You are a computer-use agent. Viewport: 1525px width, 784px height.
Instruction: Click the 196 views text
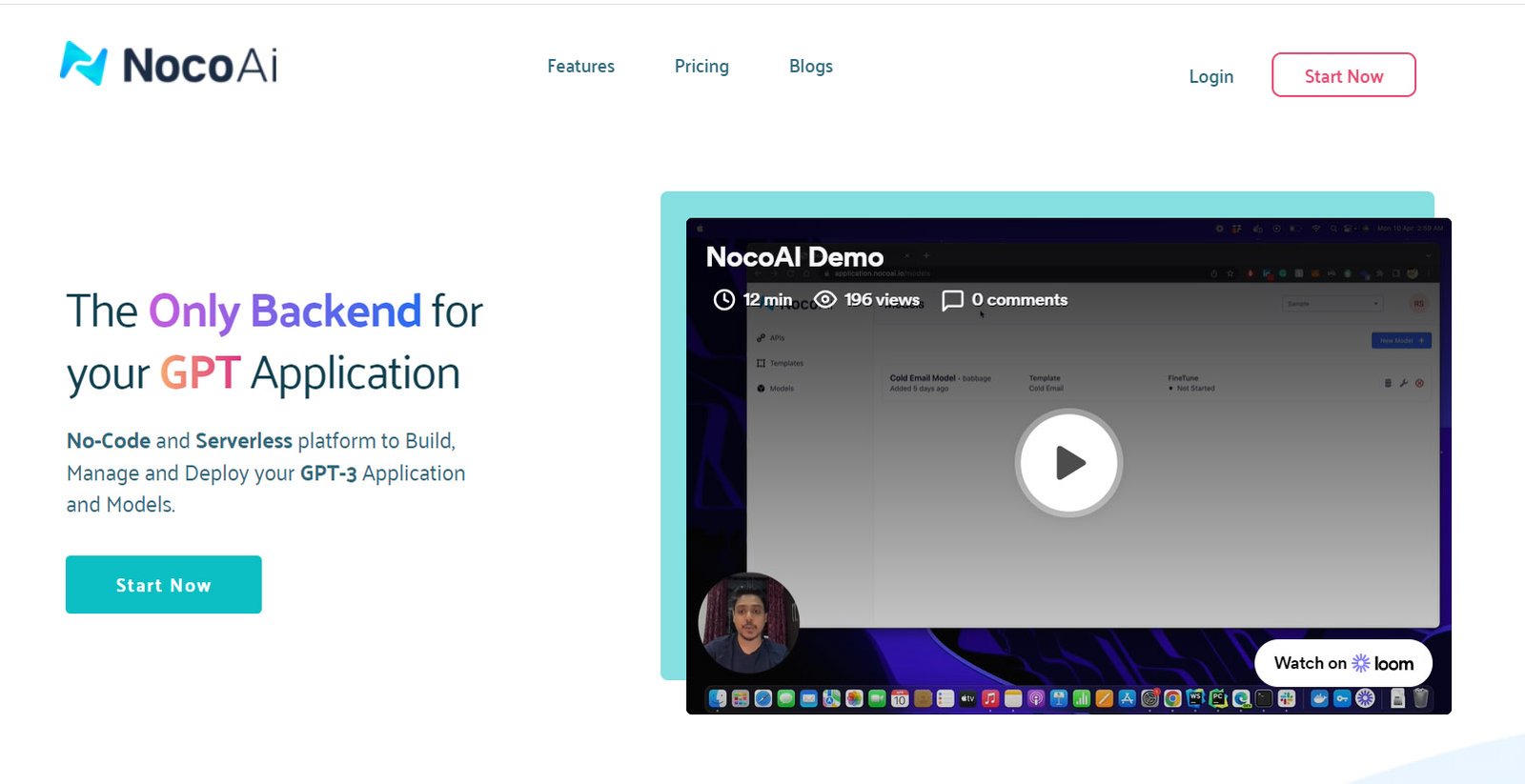pos(882,299)
